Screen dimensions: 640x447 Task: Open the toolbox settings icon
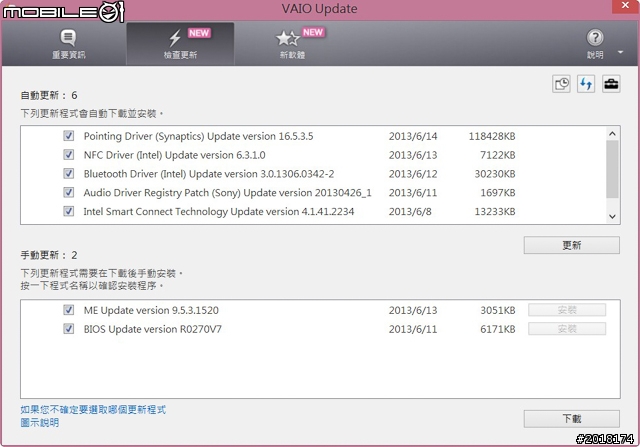point(611,84)
